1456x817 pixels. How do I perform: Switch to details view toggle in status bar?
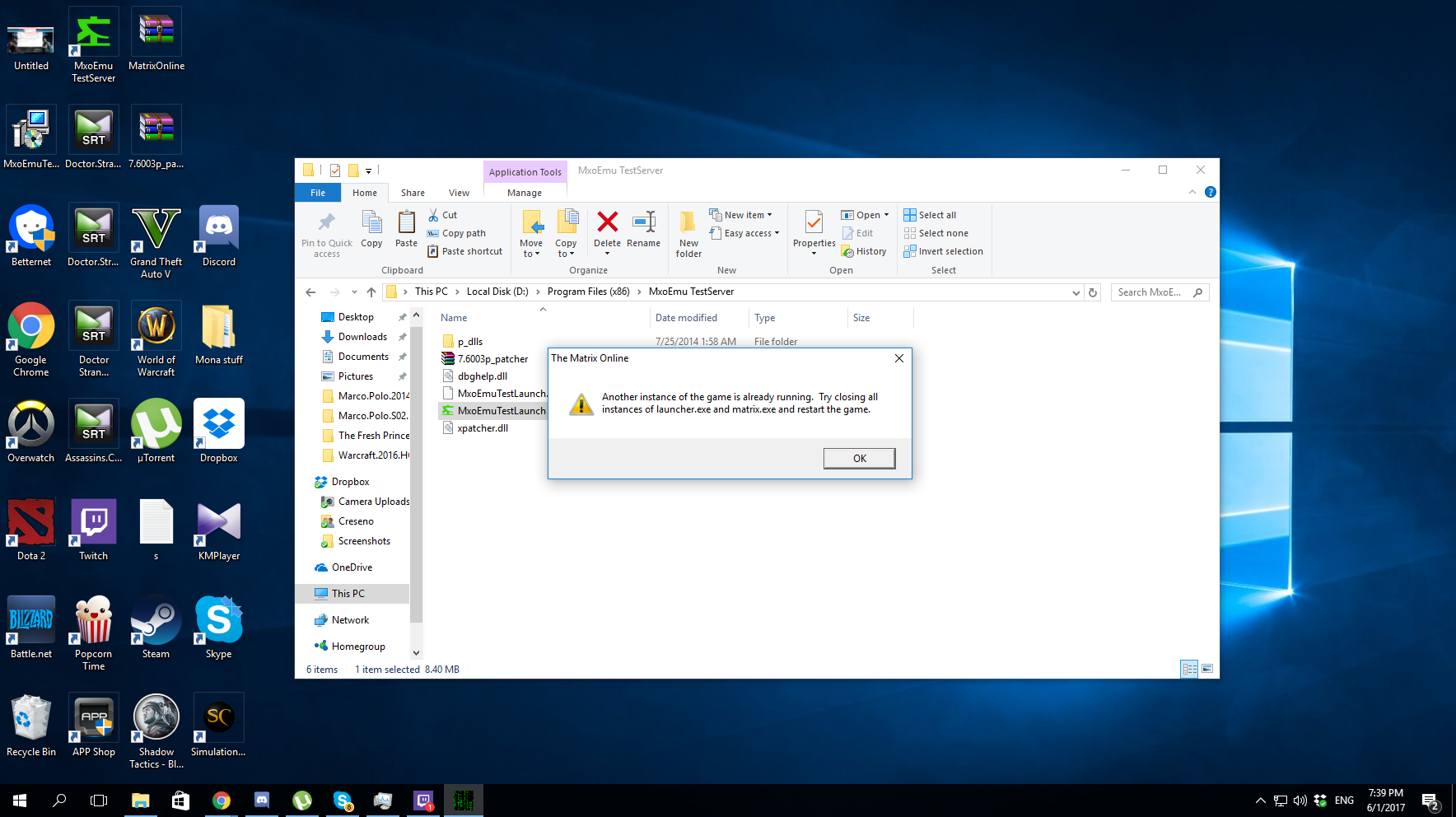click(x=1189, y=669)
